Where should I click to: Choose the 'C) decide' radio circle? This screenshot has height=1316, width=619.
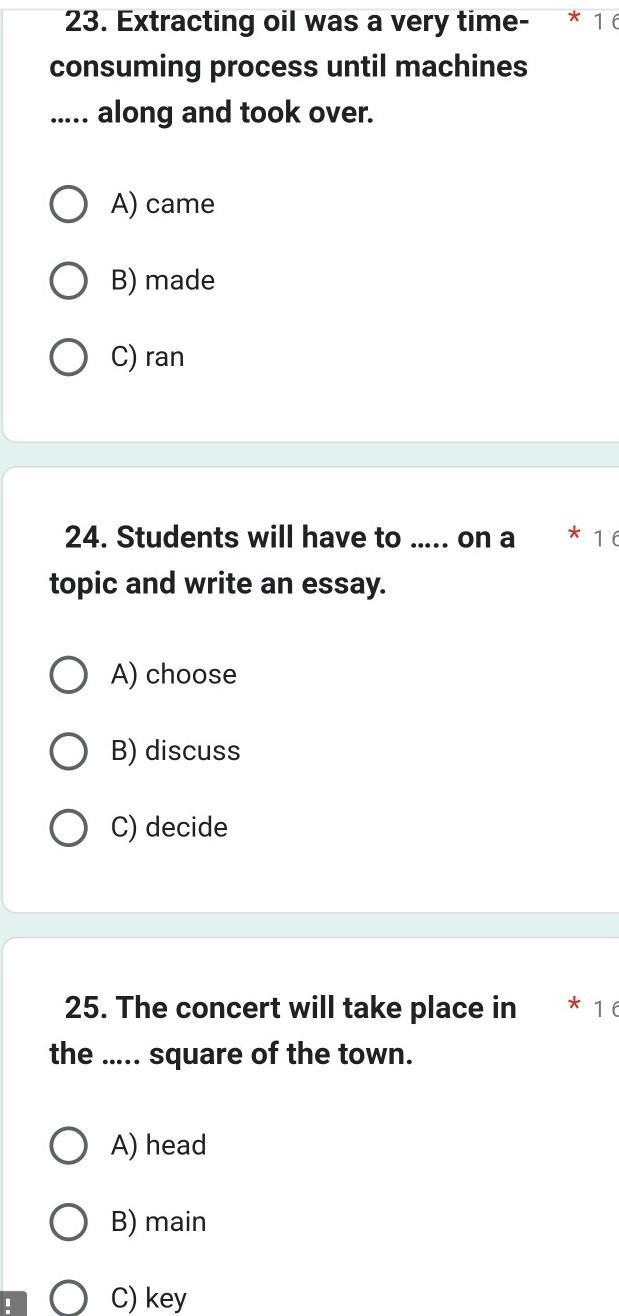click(68, 828)
